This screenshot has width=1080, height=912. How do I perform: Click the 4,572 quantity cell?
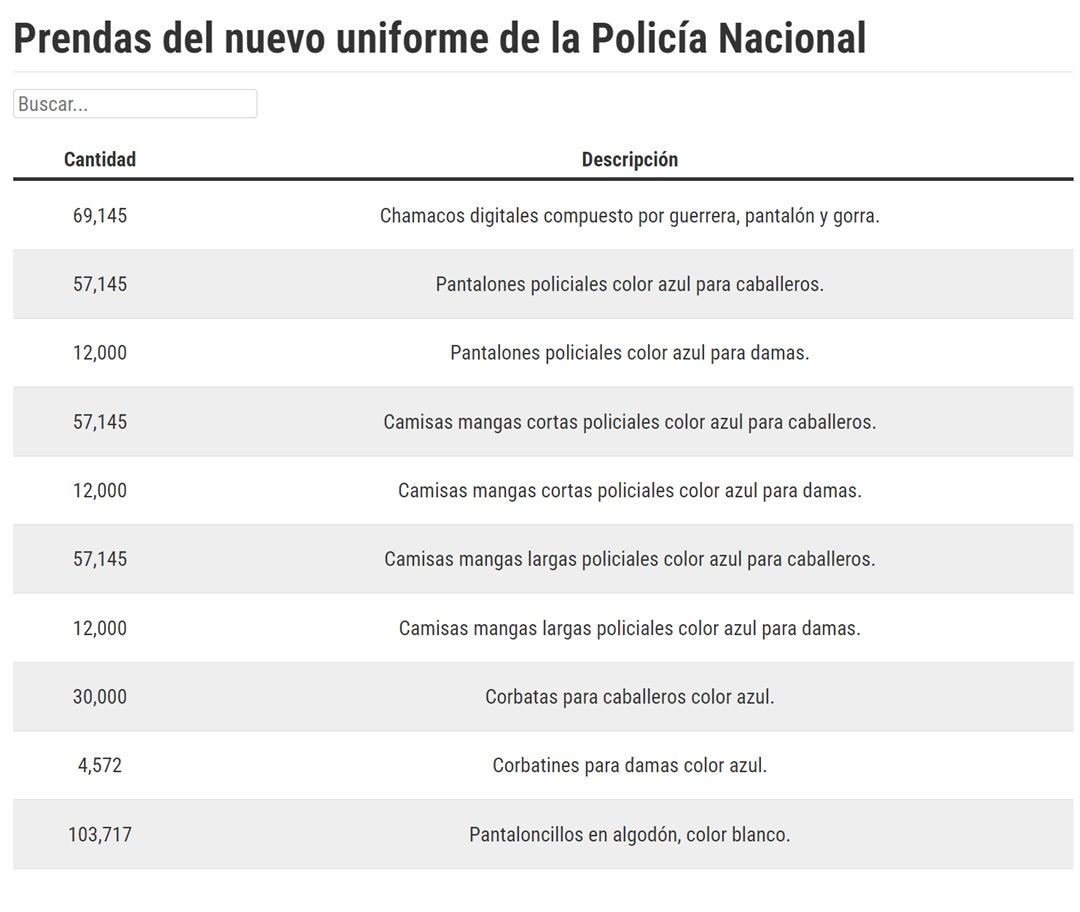[x=100, y=765]
